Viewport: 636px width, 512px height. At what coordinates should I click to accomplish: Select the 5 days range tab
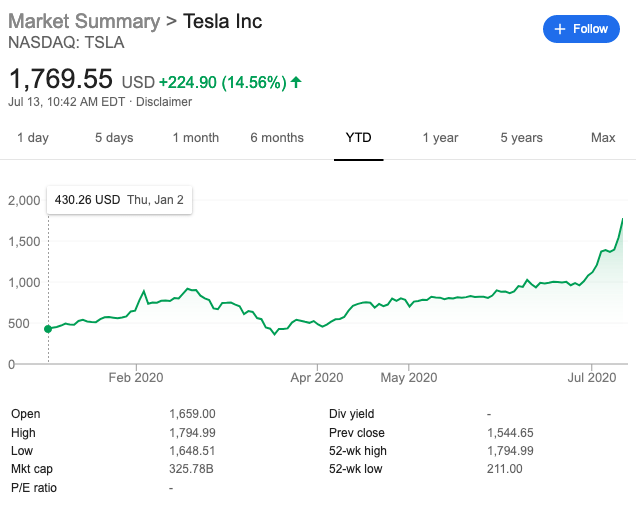tap(114, 137)
